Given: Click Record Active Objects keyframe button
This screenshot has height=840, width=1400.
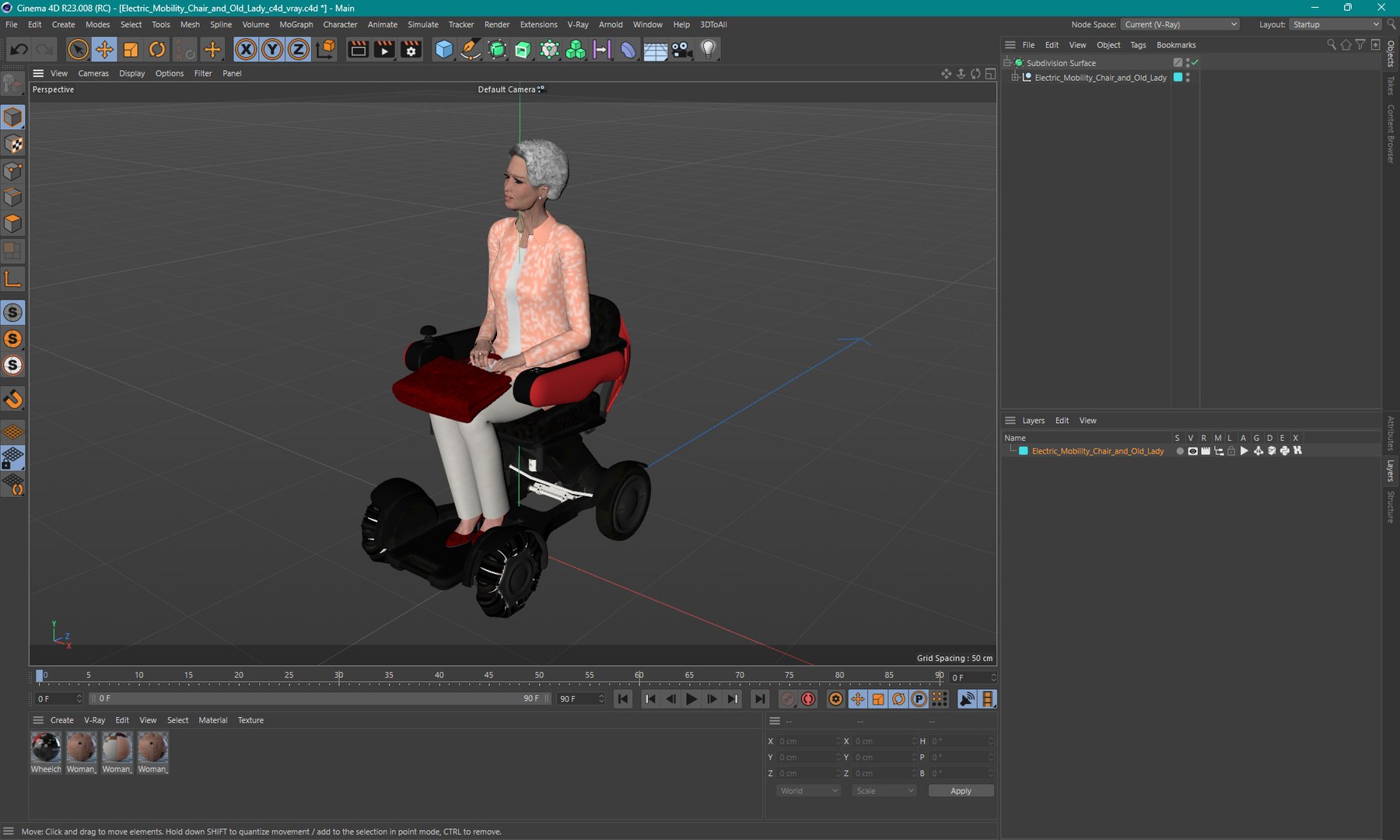Looking at the screenshot, I should pos(788,699).
